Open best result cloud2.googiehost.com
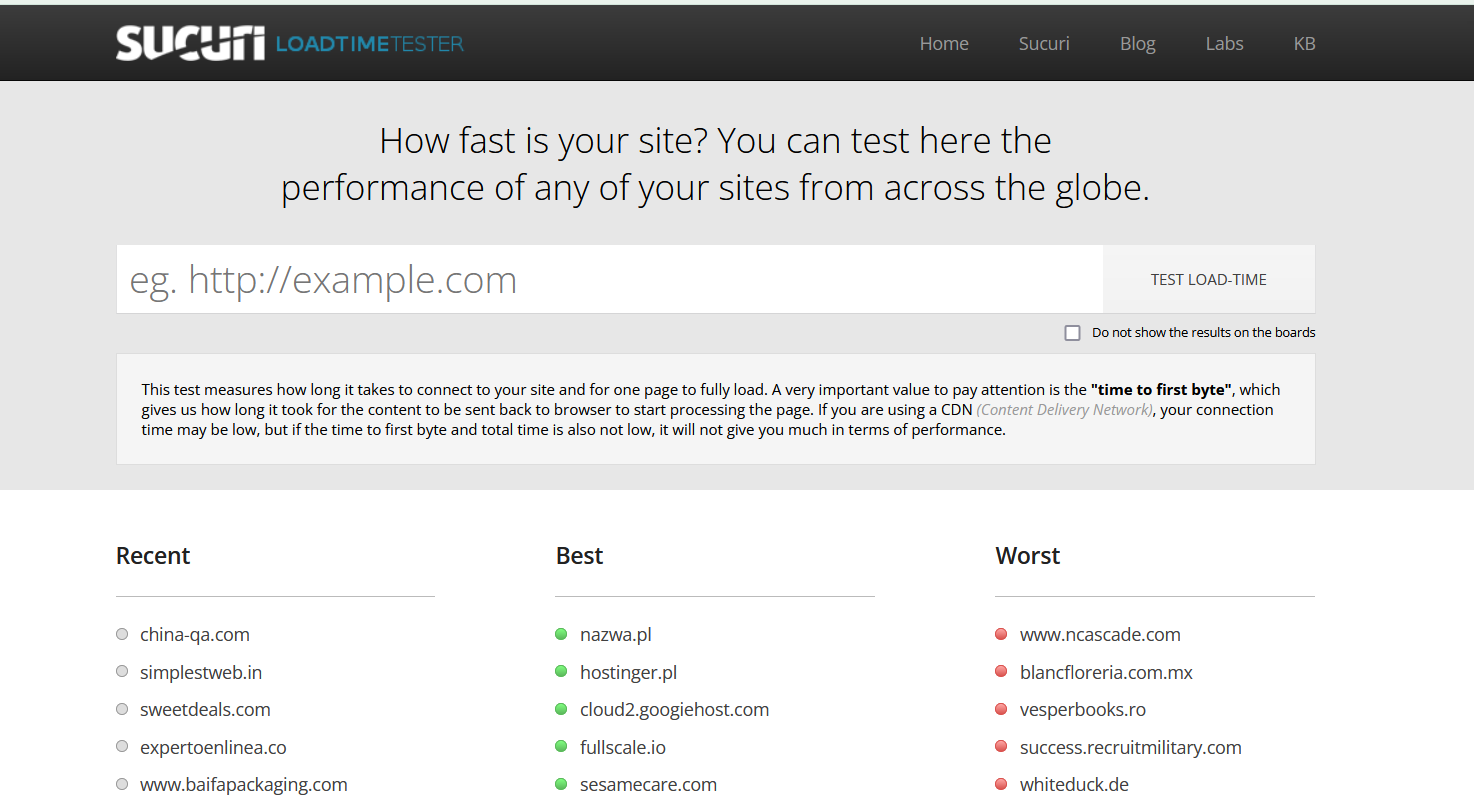Image resolution: width=1474 pixels, height=810 pixels. pyautogui.click(x=675, y=709)
